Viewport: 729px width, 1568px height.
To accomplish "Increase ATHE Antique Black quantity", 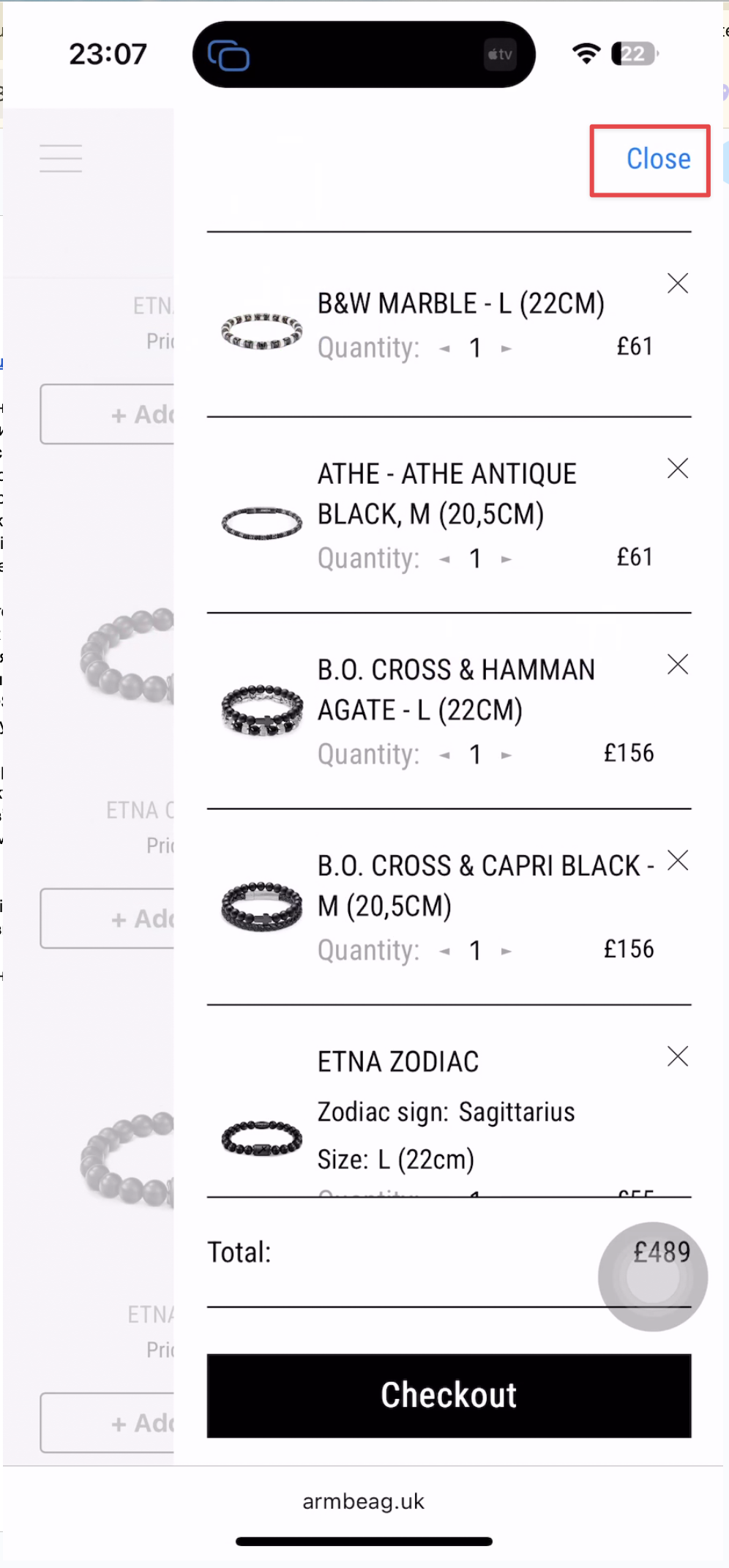I will click(x=506, y=559).
